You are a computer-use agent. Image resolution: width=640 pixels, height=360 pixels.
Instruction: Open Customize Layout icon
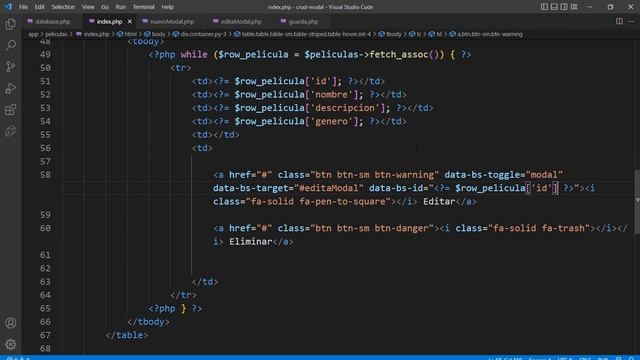tap(574, 7)
